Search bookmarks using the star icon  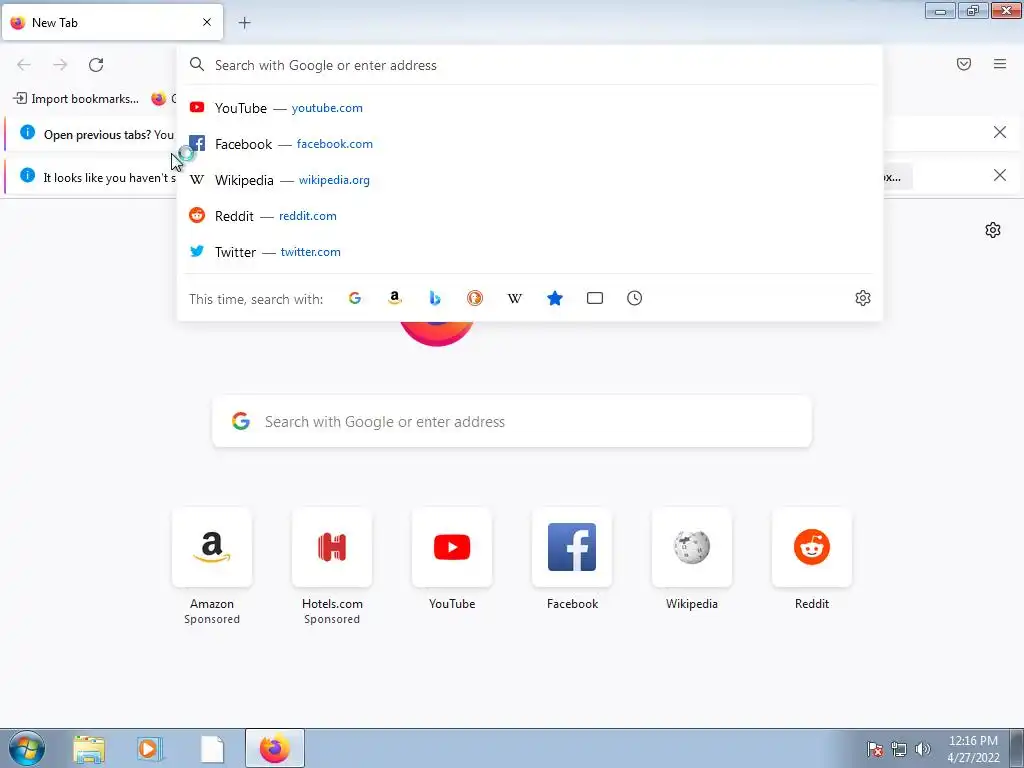tap(555, 298)
